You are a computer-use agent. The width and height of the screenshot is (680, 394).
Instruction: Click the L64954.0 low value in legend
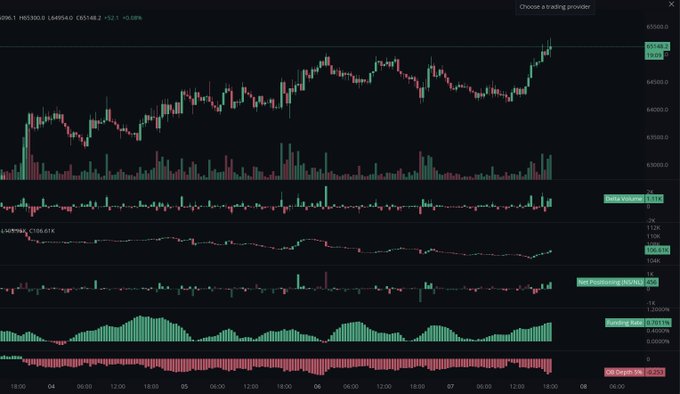point(60,18)
